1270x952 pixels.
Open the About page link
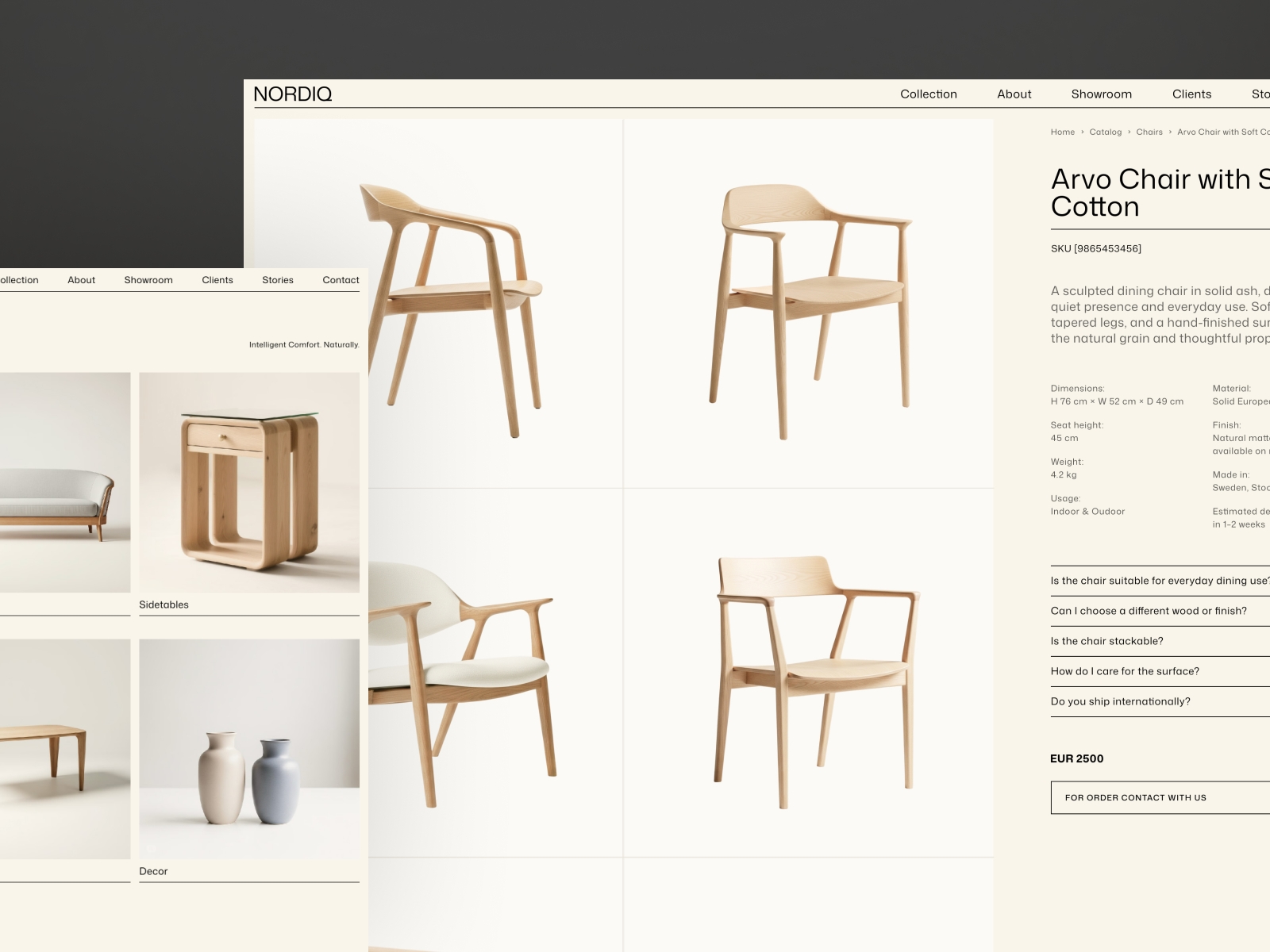tap(1014, 94)
